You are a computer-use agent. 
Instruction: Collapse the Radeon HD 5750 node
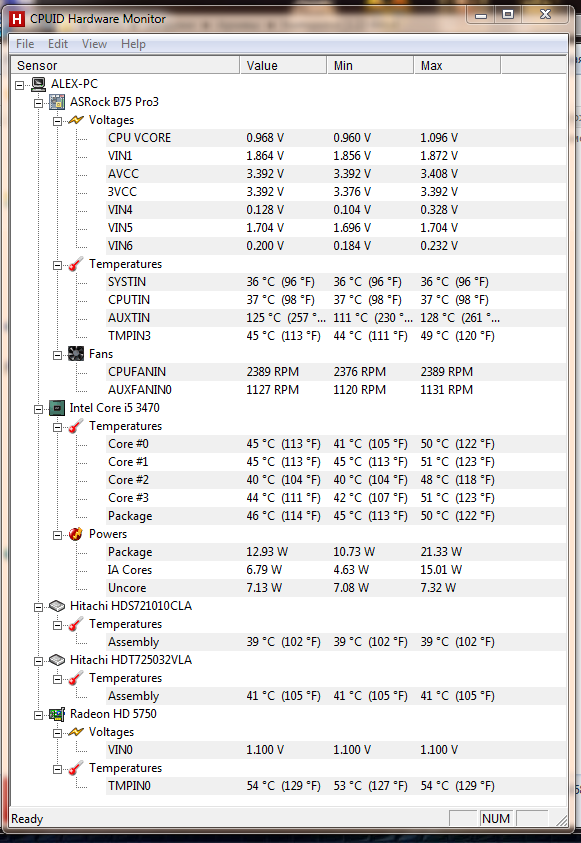(39, 715)
